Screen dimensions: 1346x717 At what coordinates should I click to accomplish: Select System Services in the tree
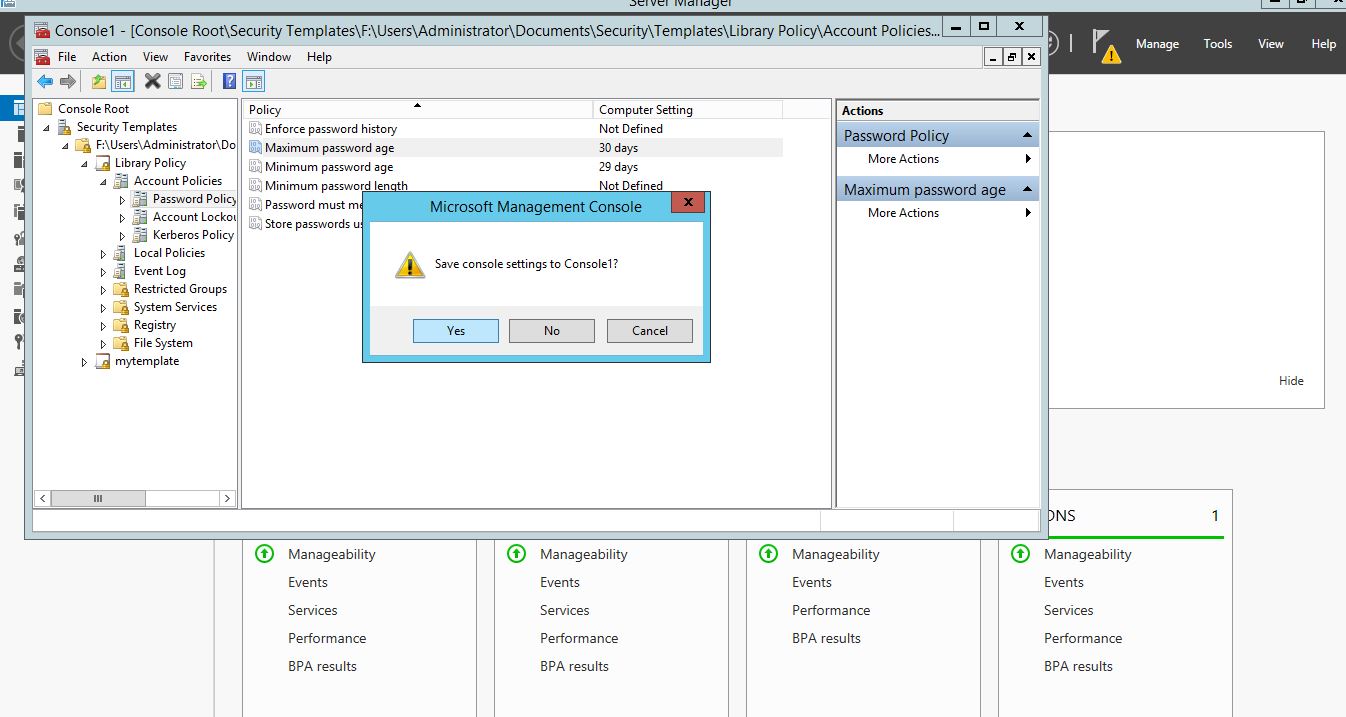175,307
